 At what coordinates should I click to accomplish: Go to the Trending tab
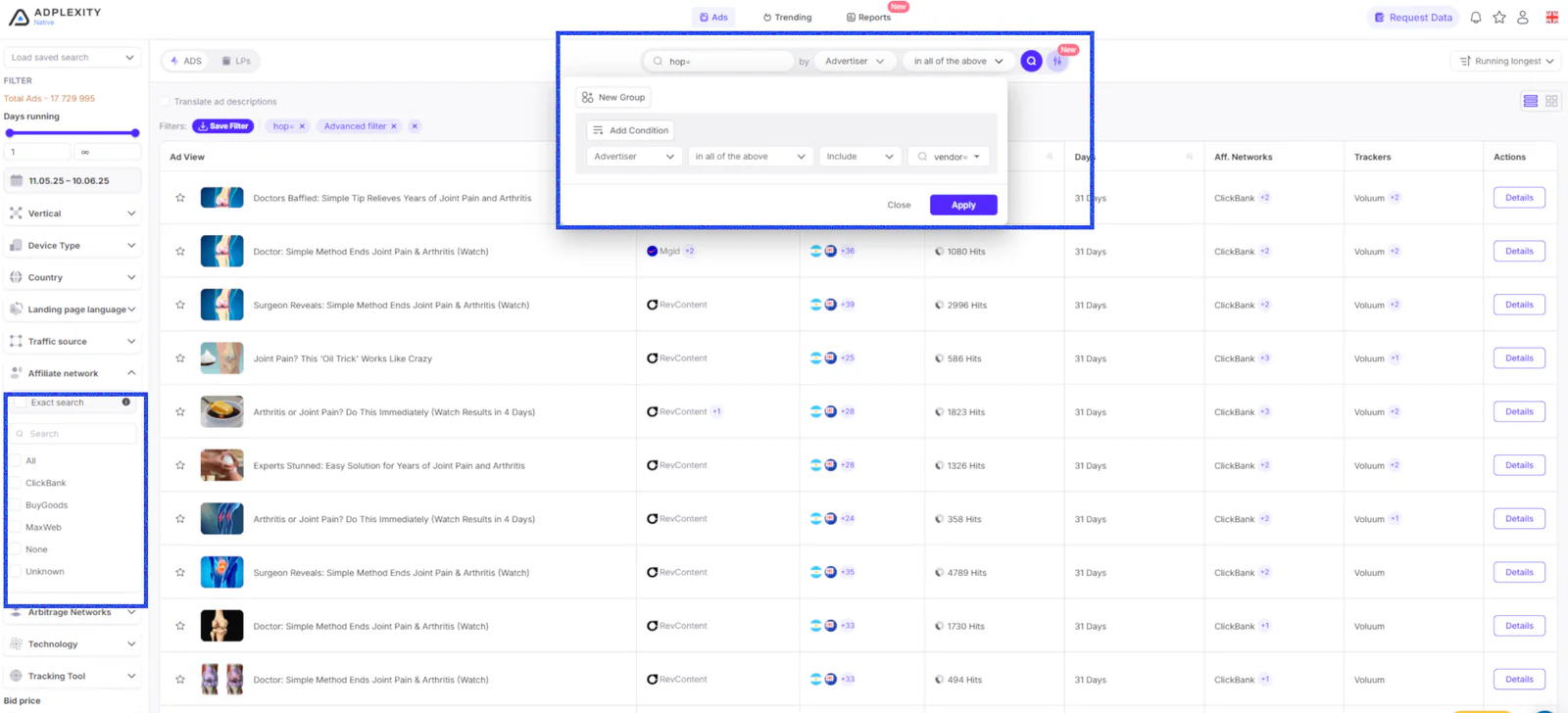[787, 18]
